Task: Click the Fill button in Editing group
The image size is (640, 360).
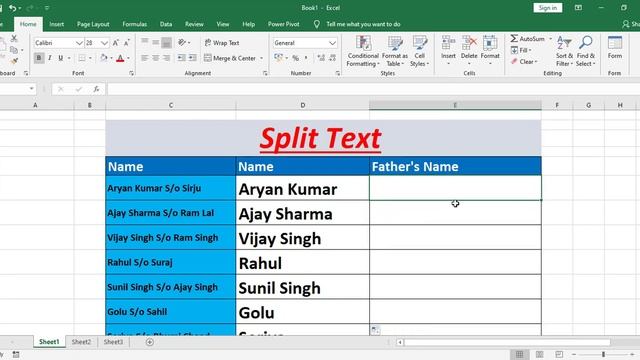Action: 520,50
